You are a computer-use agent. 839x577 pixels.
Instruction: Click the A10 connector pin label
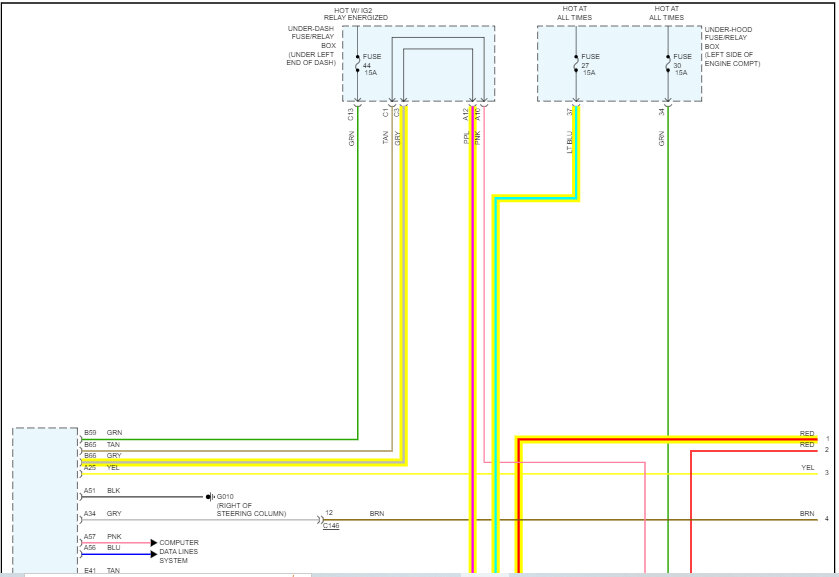477,114
